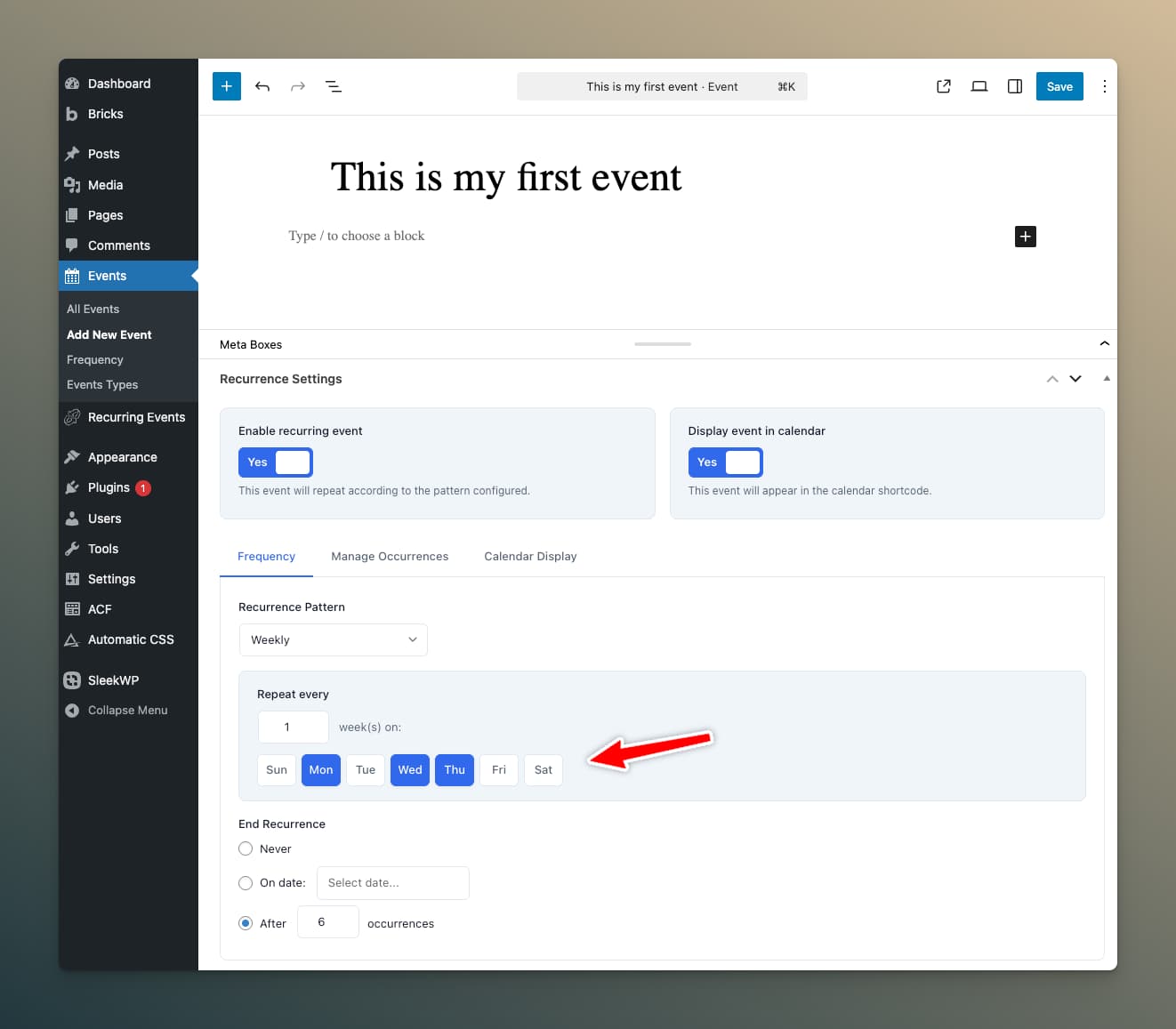This screenshot has height=1029, width=1176.
Task: Open the Document Overview list icon
Action: (334, 86)
